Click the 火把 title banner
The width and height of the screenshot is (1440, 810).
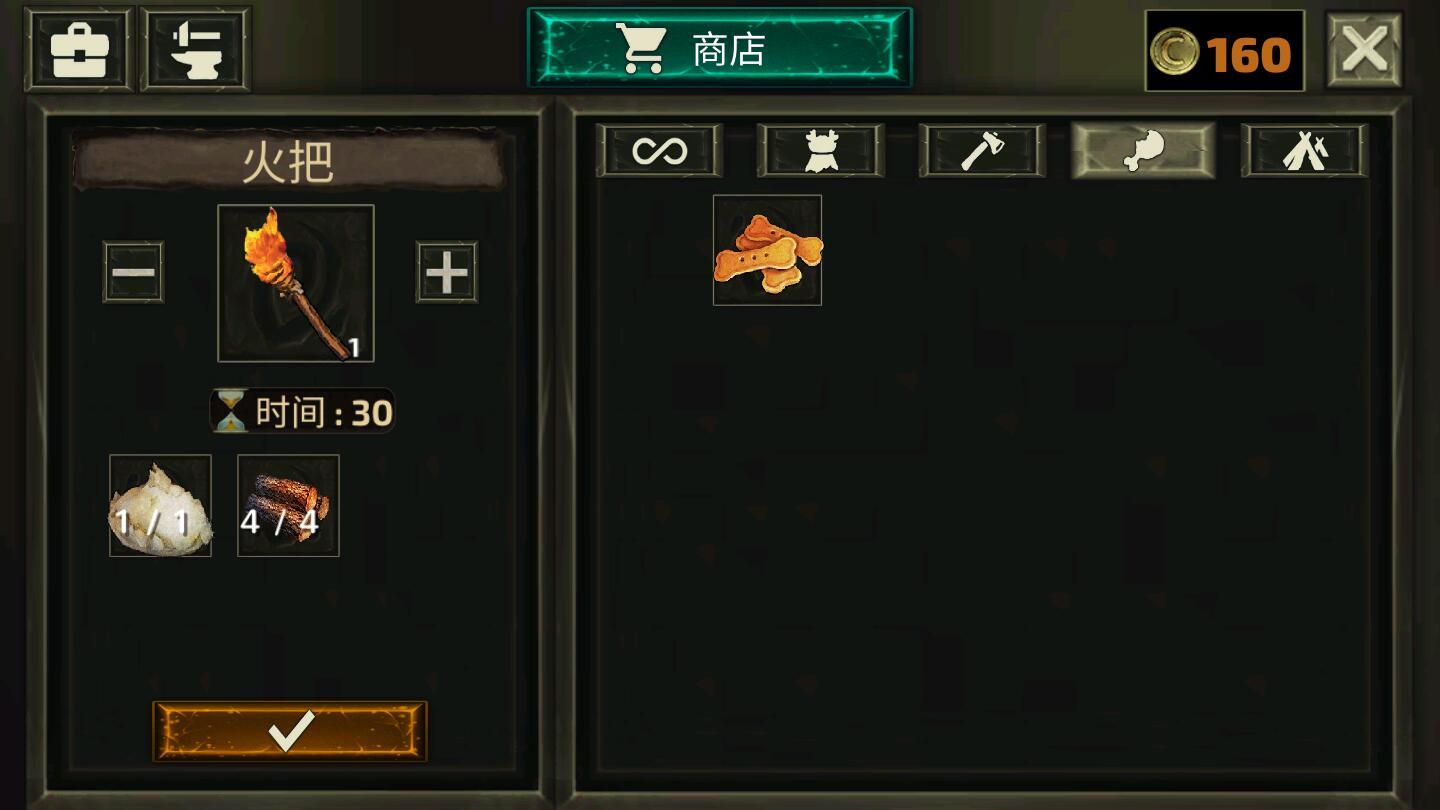coord(289,160)
